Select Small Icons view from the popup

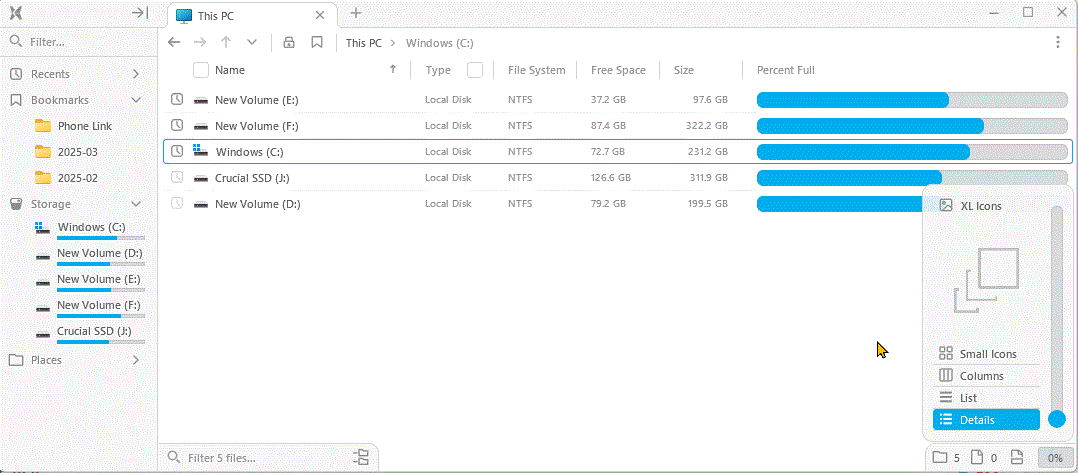click(987, 354)
